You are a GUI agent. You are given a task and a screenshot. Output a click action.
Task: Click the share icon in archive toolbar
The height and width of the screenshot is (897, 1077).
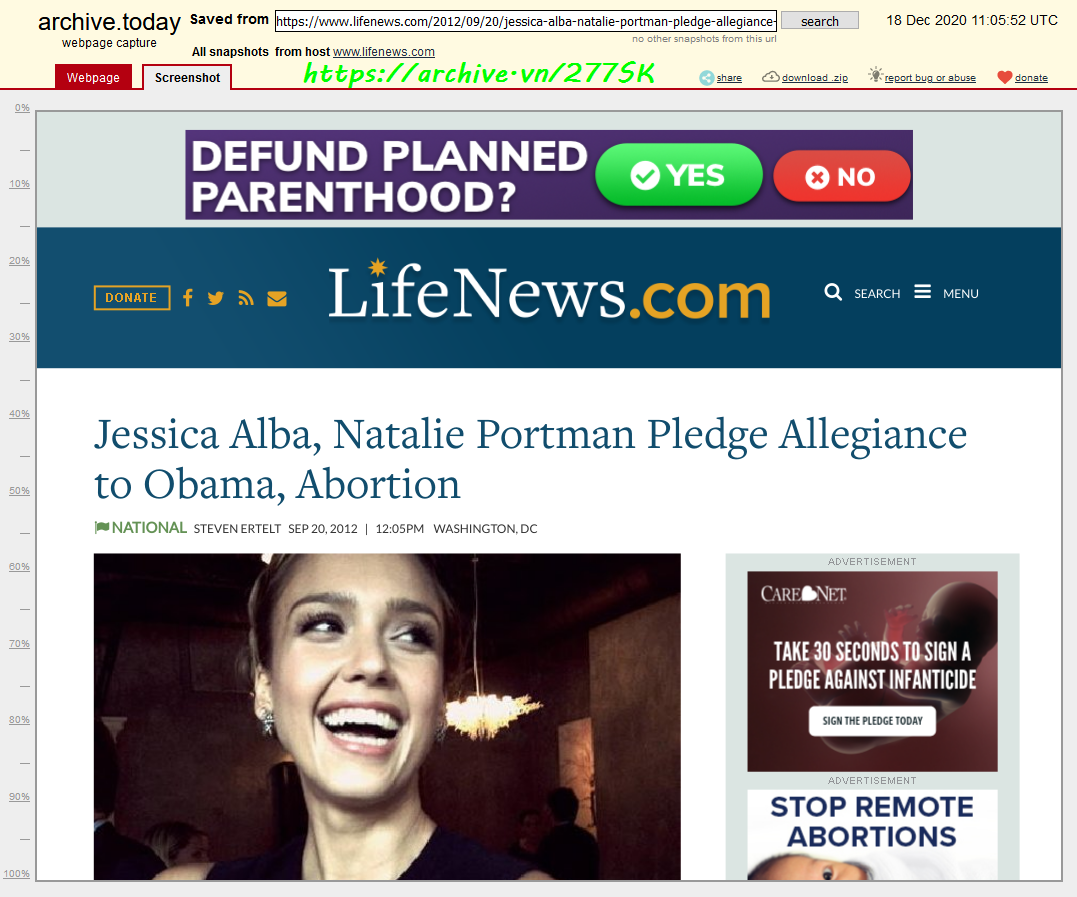tap(707, 78)
